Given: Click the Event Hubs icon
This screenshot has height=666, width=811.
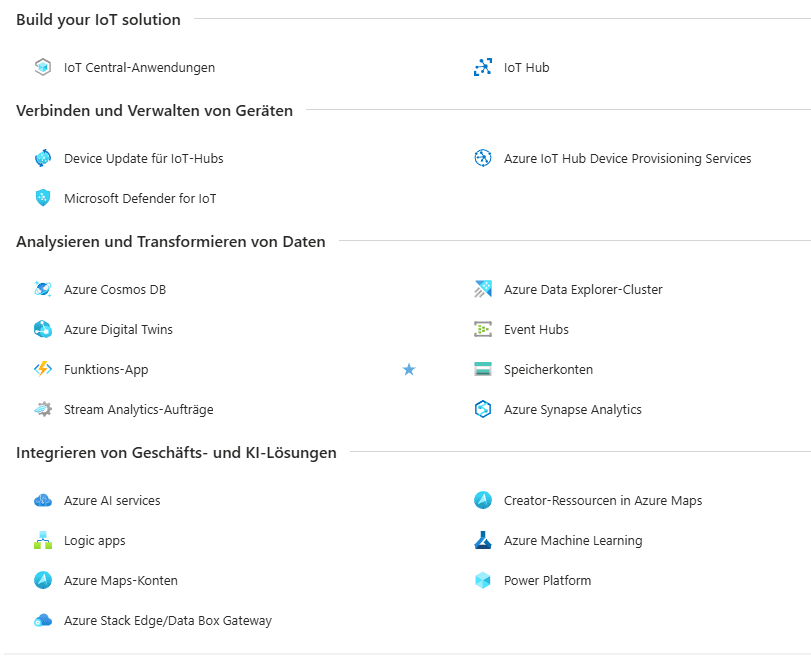Looking at the screenshot, I should pyautogui.click(x=483, y=330).
